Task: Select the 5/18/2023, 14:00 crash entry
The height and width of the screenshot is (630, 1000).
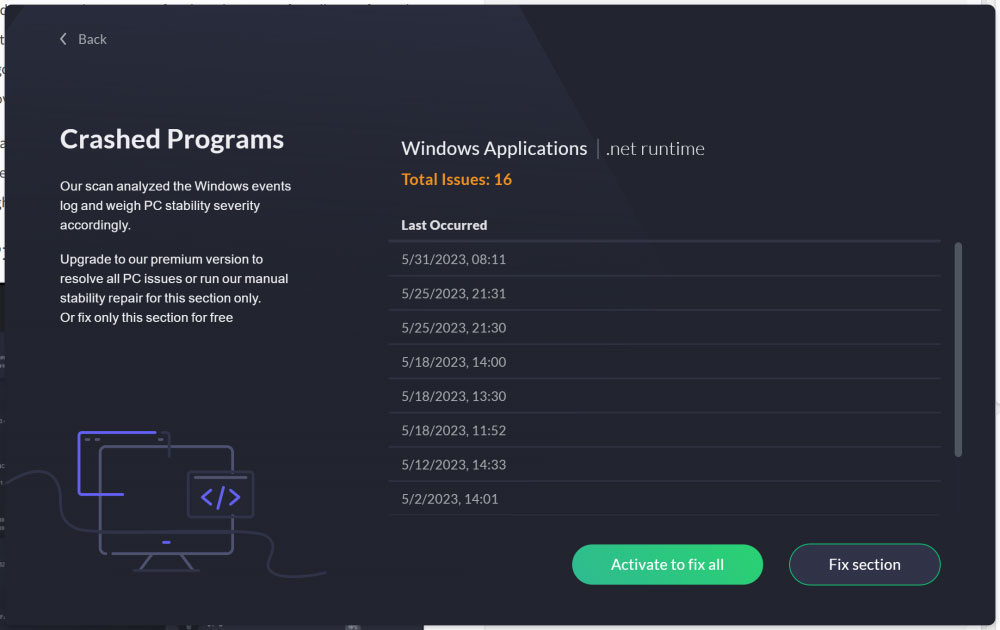Action: tap(664, 362)
